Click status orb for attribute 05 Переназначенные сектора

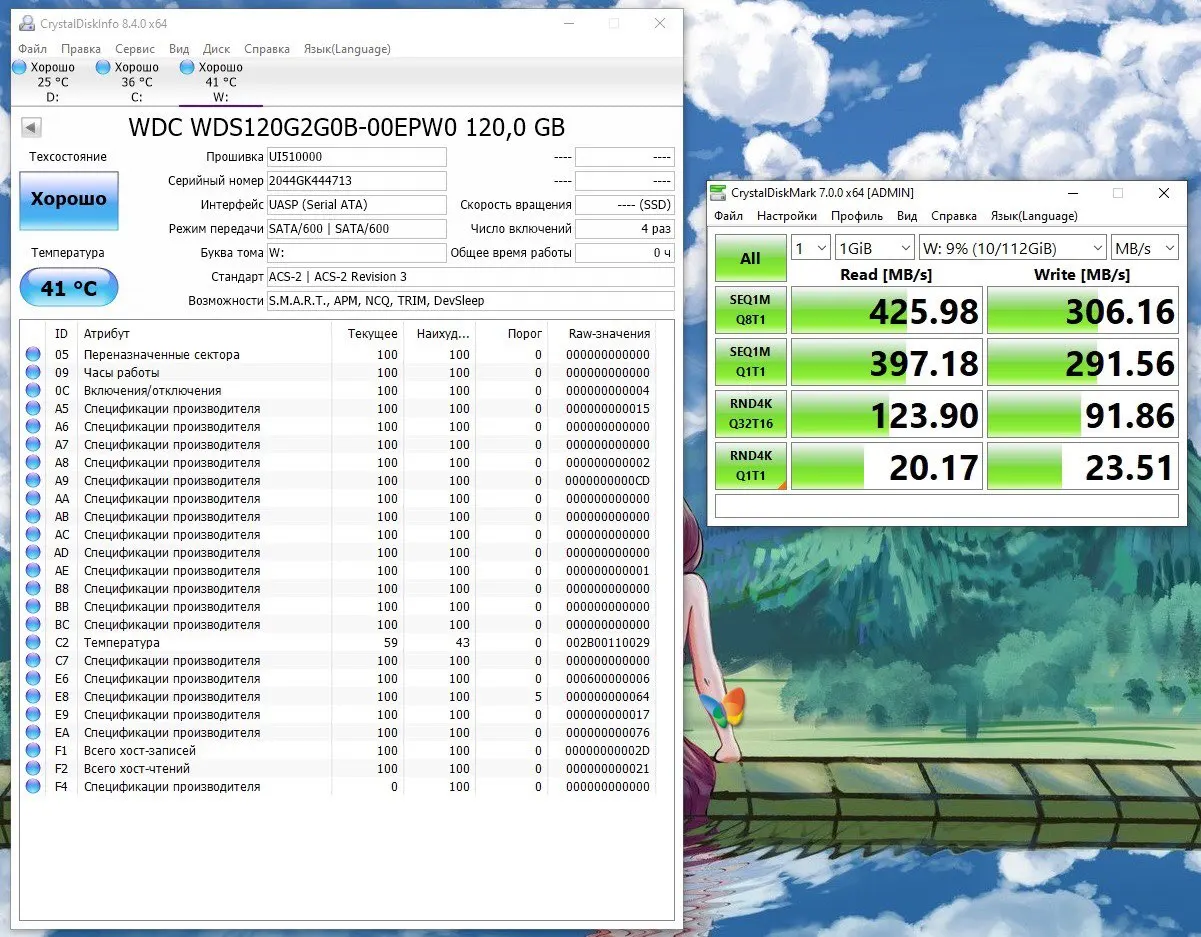click(x=33, y=355)
